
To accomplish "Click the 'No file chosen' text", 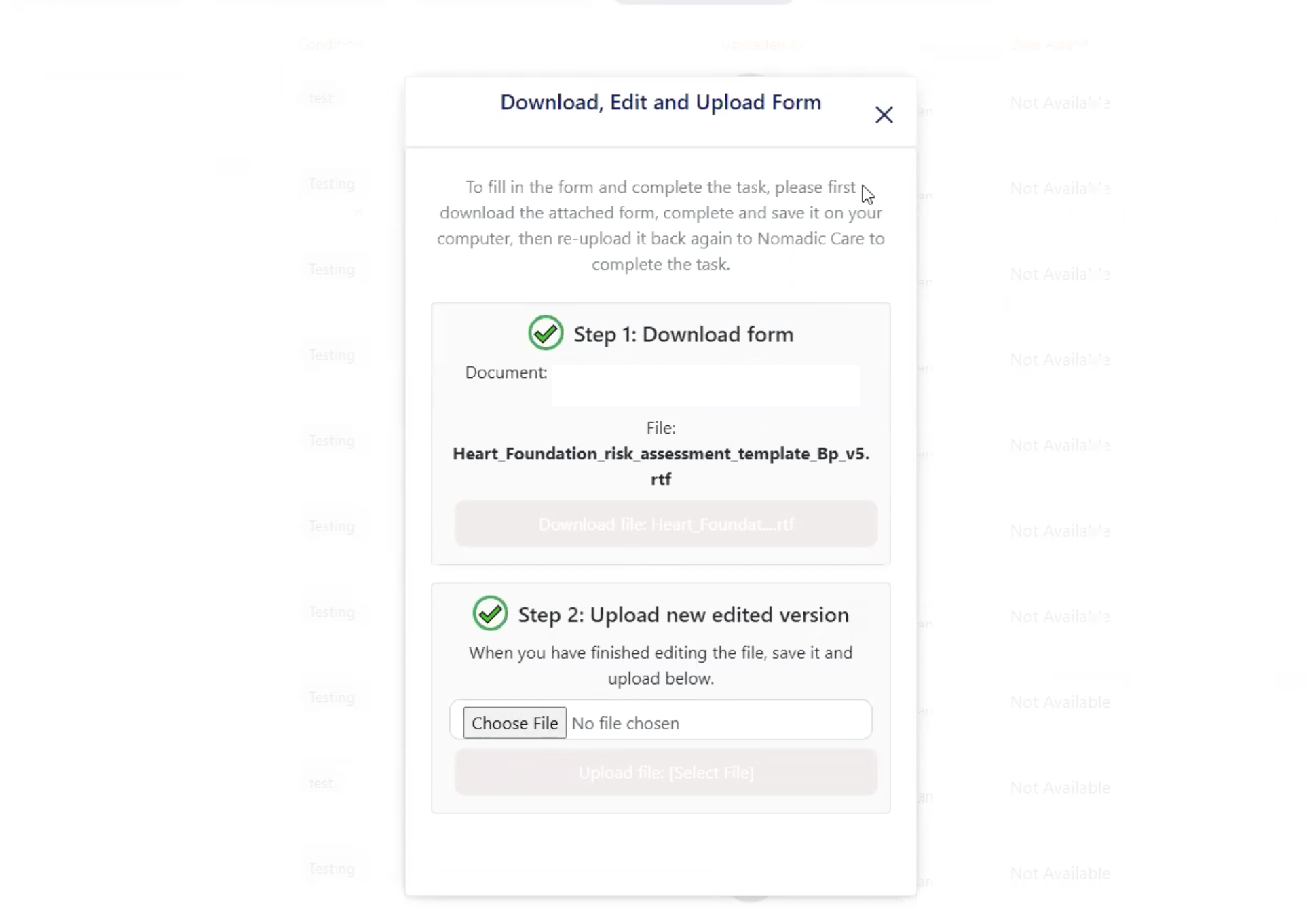I will tap(625, 723).
